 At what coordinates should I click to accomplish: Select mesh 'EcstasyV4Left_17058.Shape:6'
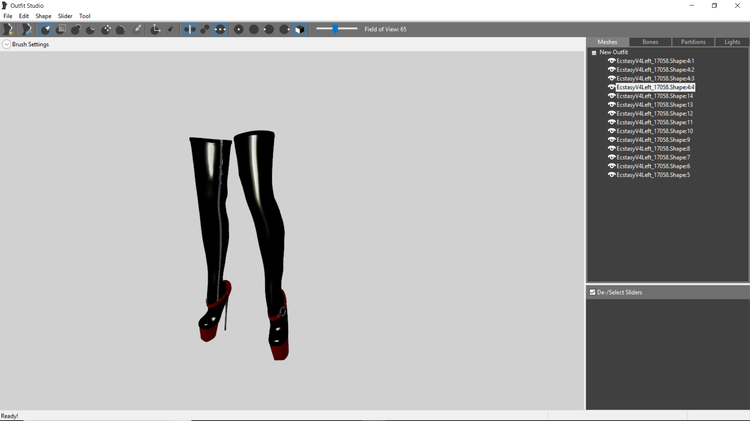(x=653, y=166)
